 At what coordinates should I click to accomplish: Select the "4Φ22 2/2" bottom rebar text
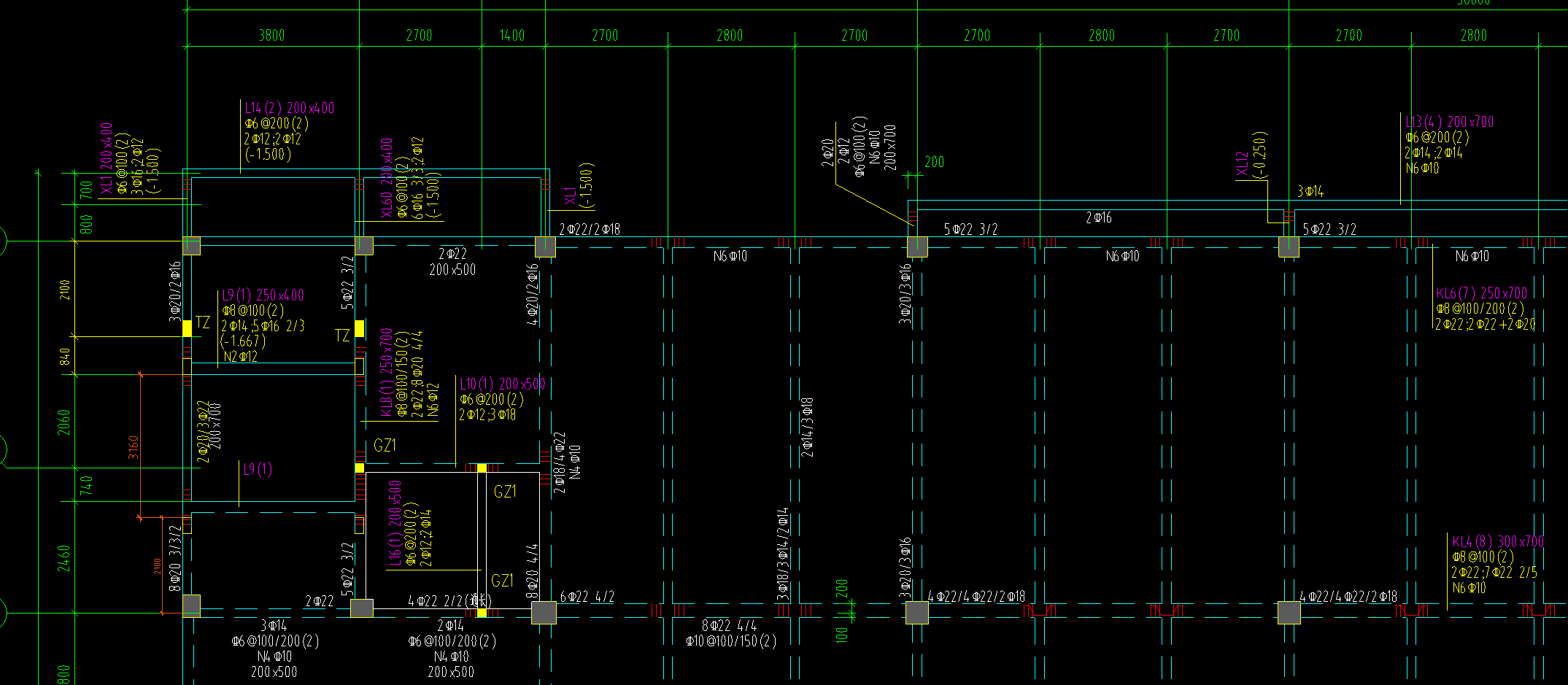click(435, 601)
